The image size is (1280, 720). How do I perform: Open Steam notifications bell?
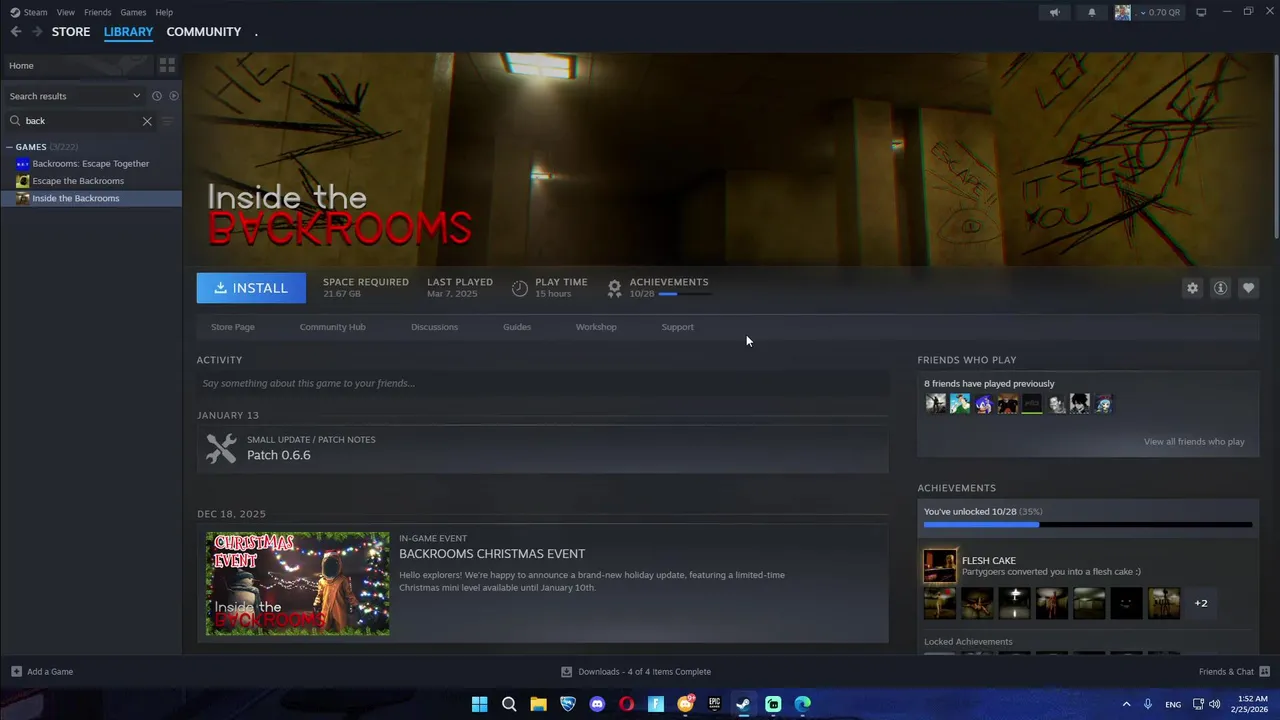1092,12
